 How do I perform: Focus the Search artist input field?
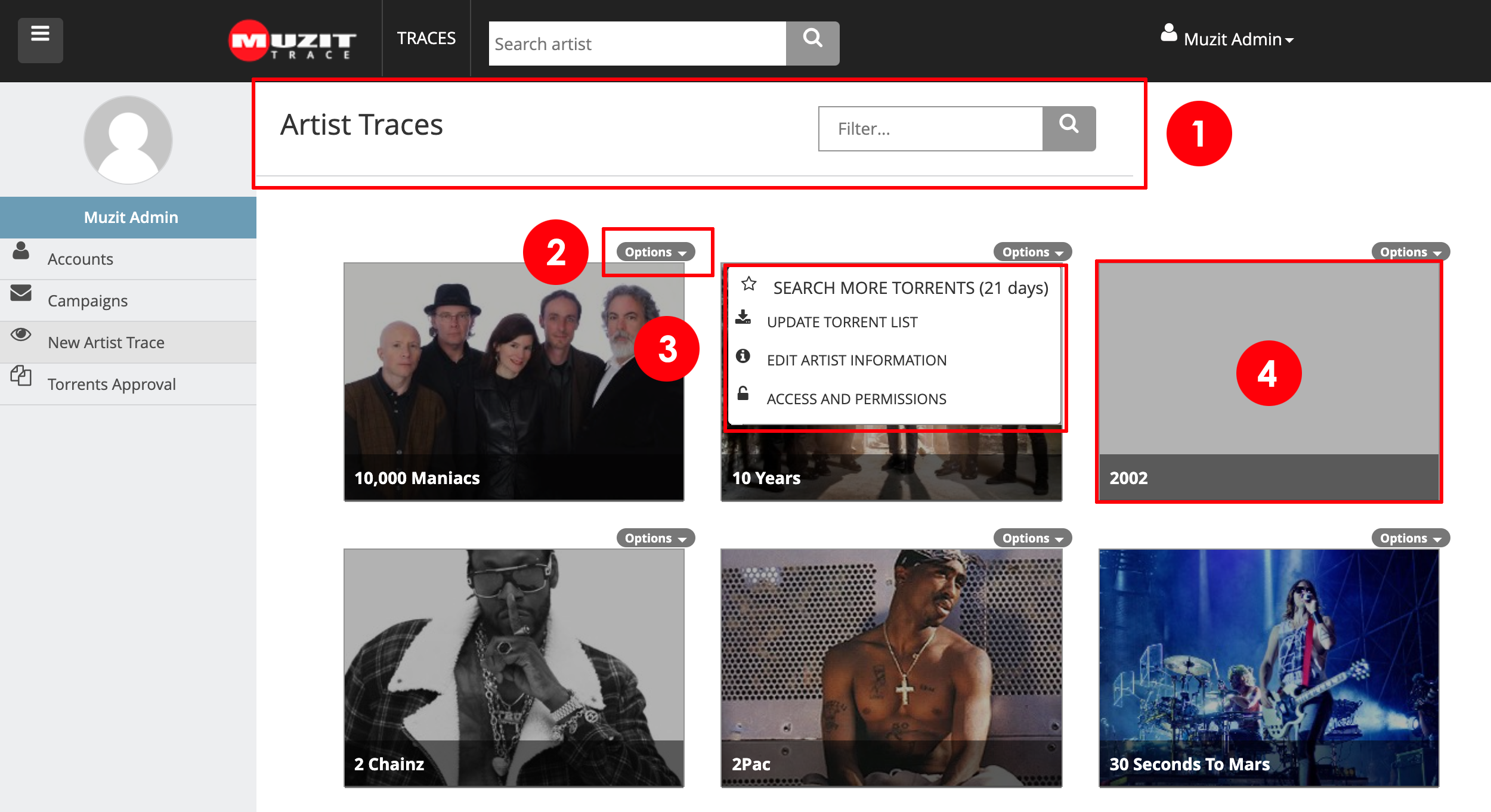637,44
